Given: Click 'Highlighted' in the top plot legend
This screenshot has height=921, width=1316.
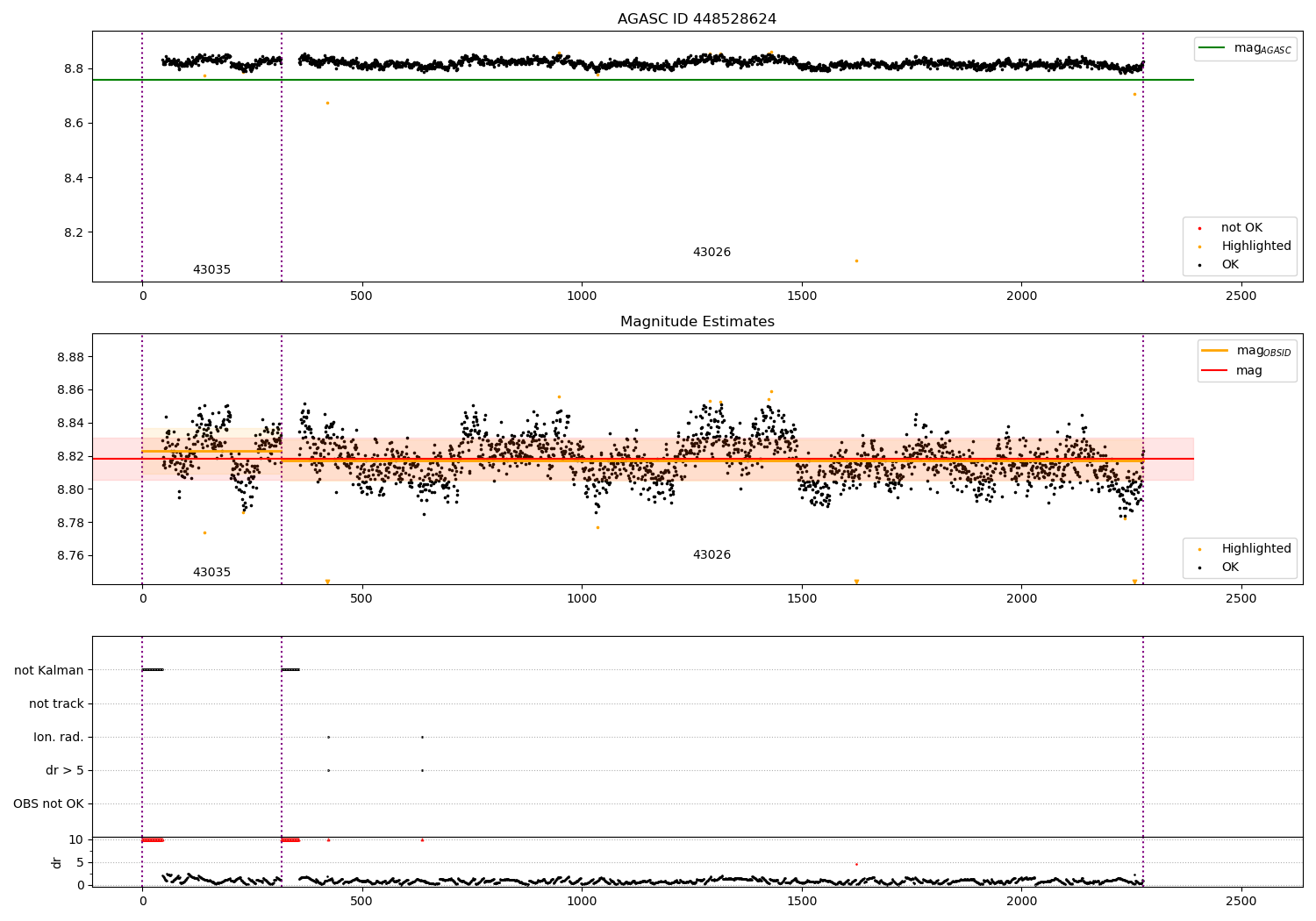Looking at the screenshot, I should [x=1256, y=246].
